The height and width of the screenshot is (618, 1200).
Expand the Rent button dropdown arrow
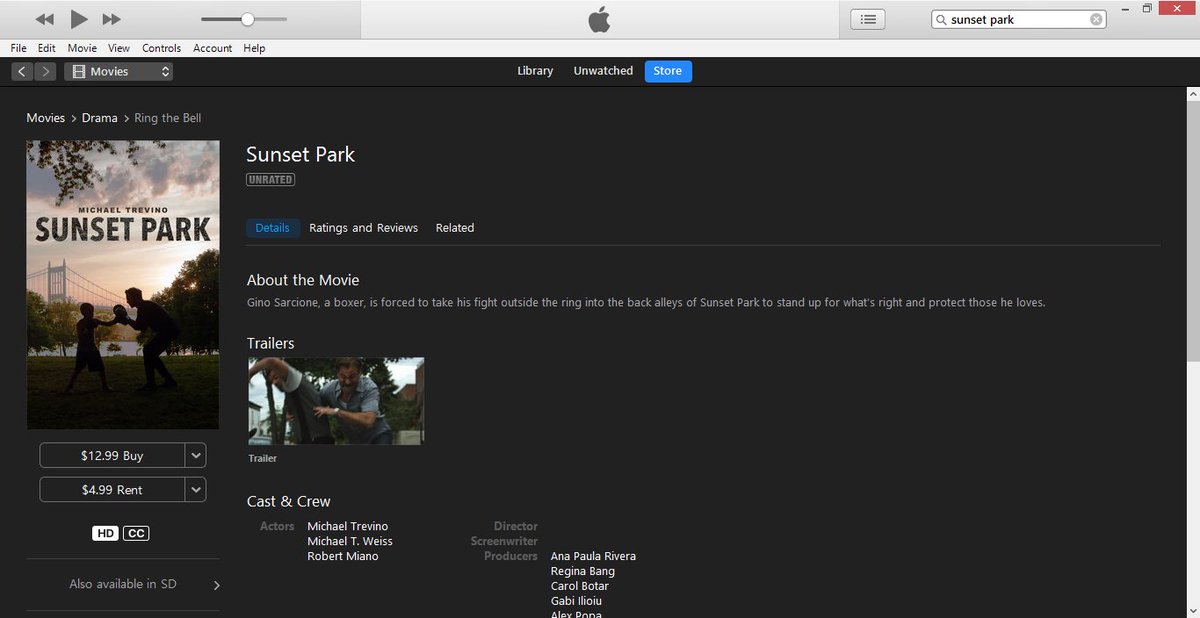(x=196, y=490)
